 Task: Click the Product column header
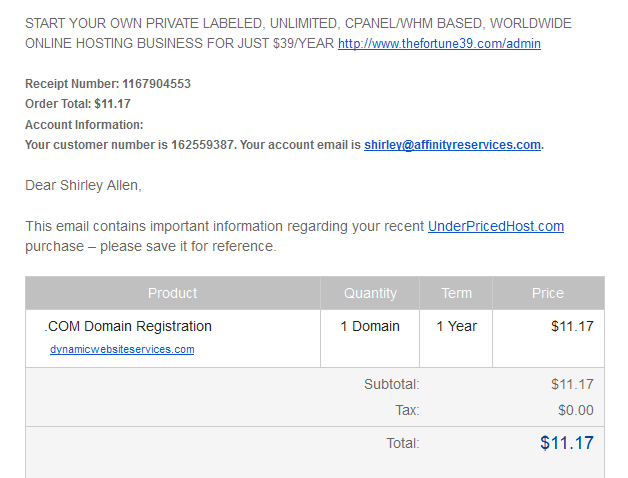point(173,293)
